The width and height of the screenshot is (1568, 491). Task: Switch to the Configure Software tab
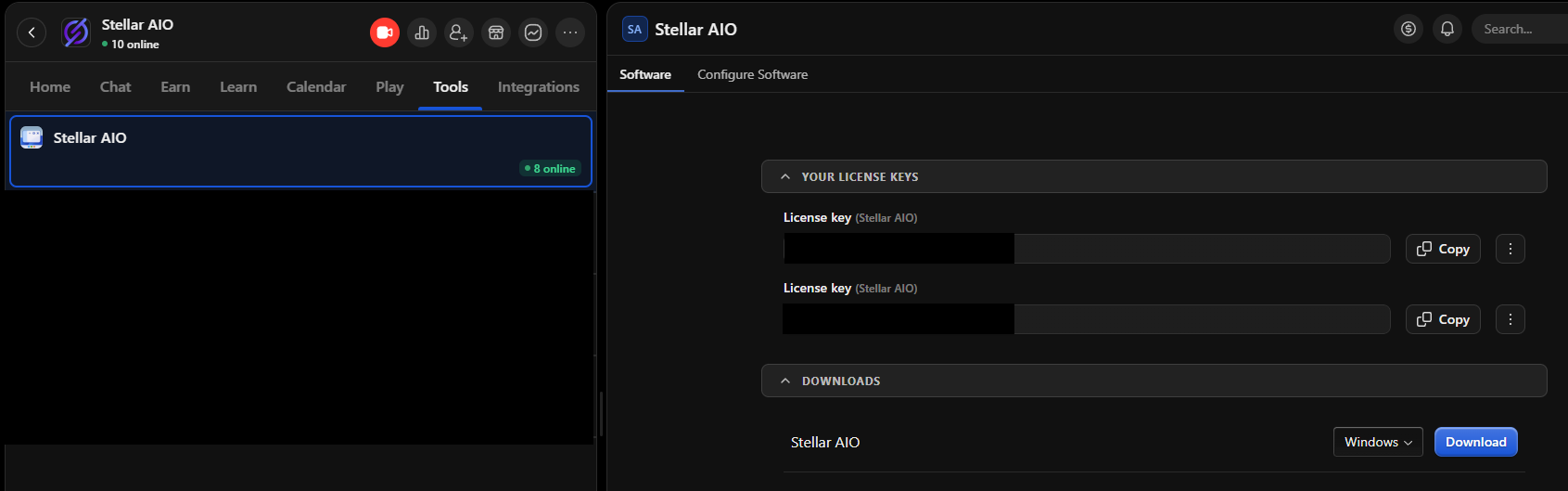click(x=752, y=74)
